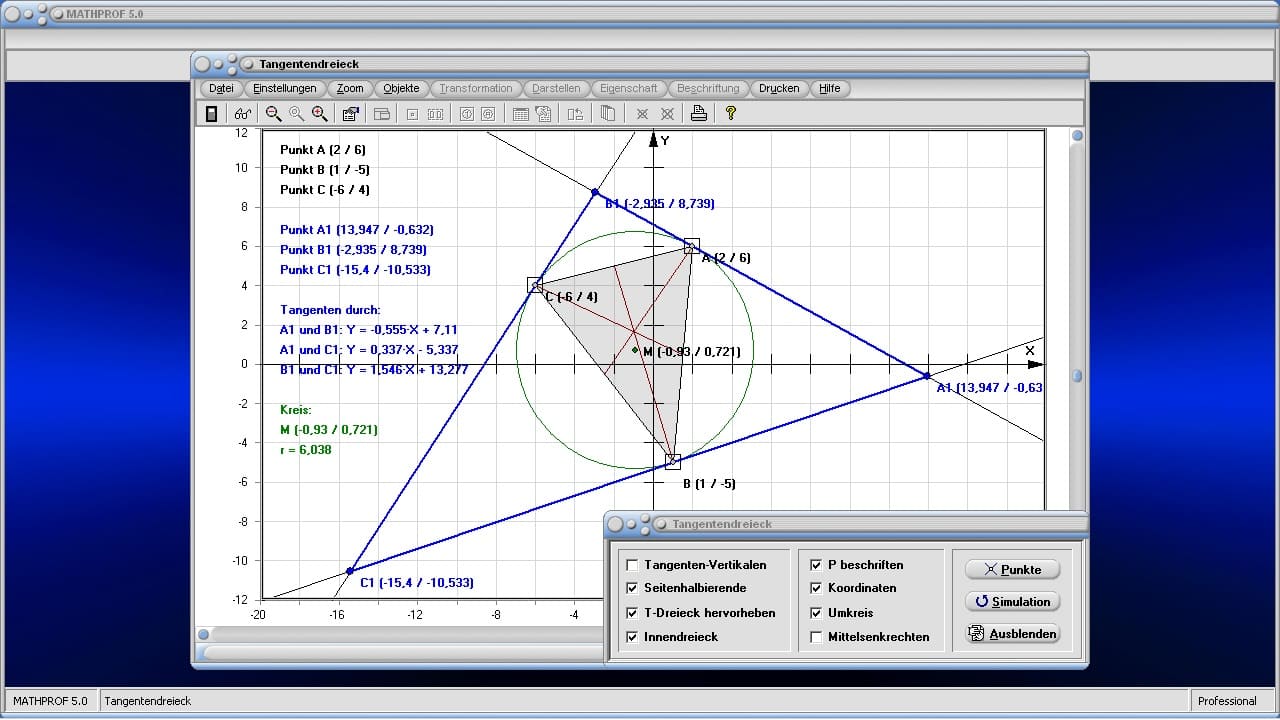Click the double-square toolbar icon
The image size is (1280, 720).
point(435,114)
